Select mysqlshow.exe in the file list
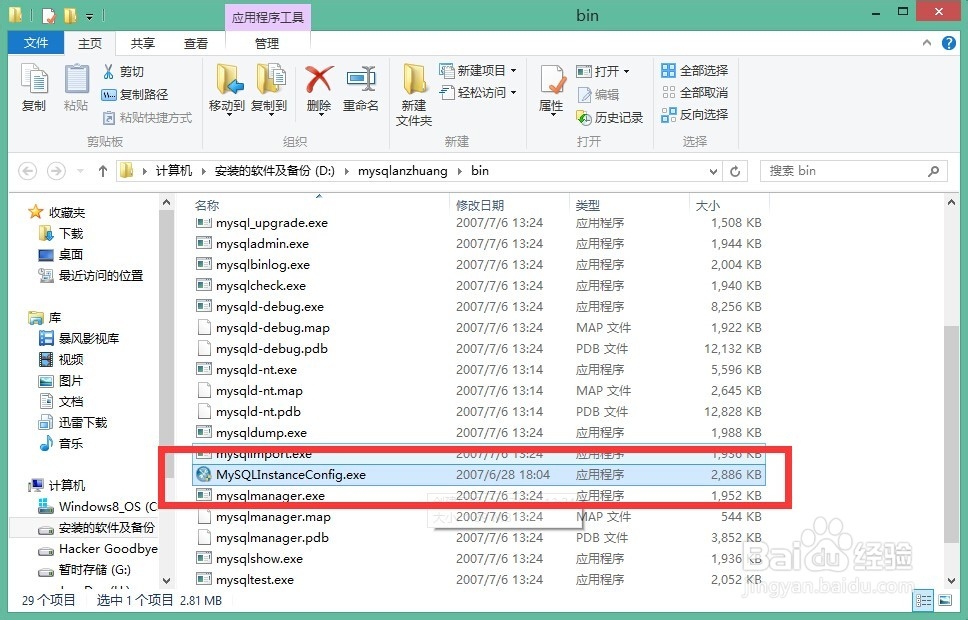The image size is (968, 620). coord(478,559)
